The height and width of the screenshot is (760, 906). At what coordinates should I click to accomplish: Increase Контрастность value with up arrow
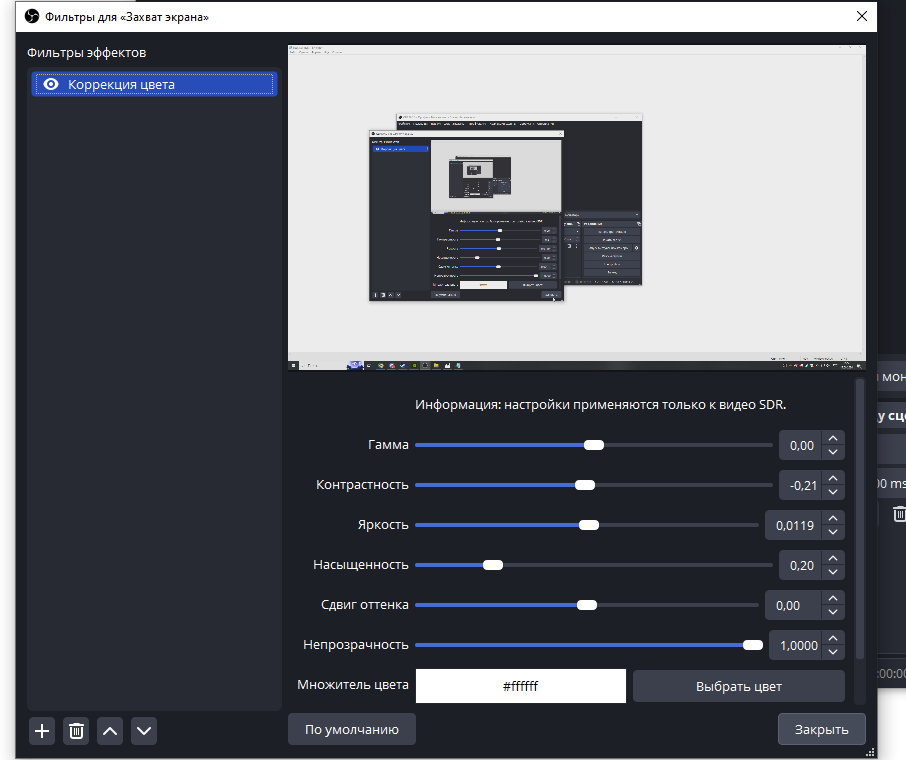833,479
